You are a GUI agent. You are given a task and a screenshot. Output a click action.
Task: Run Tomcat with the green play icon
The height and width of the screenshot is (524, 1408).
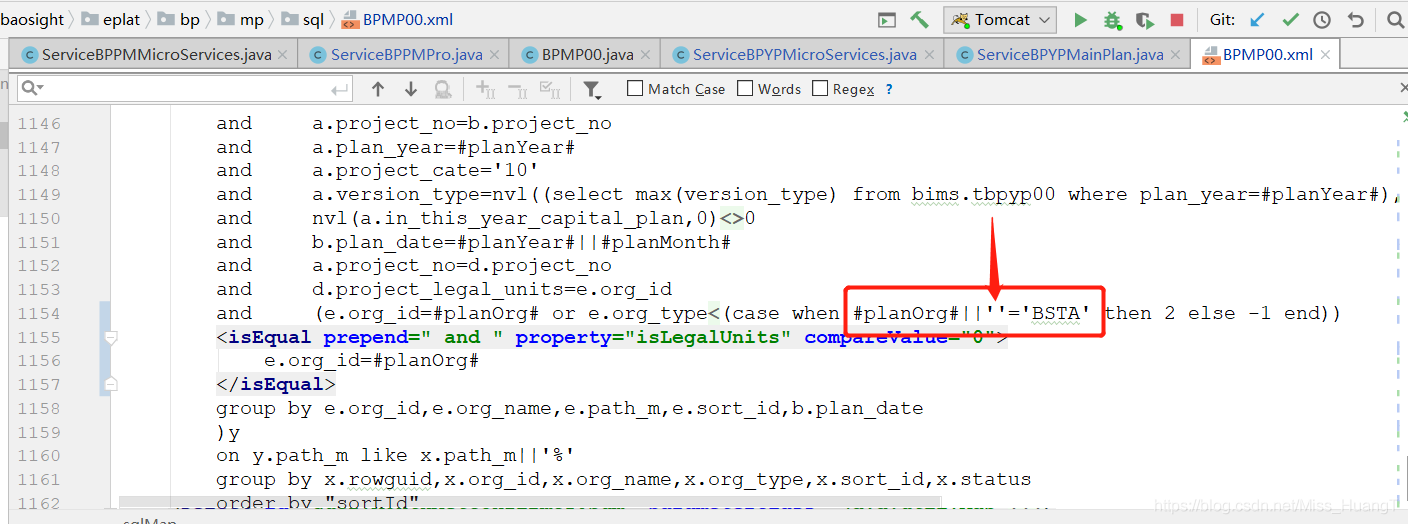[x=1080, y=19]
